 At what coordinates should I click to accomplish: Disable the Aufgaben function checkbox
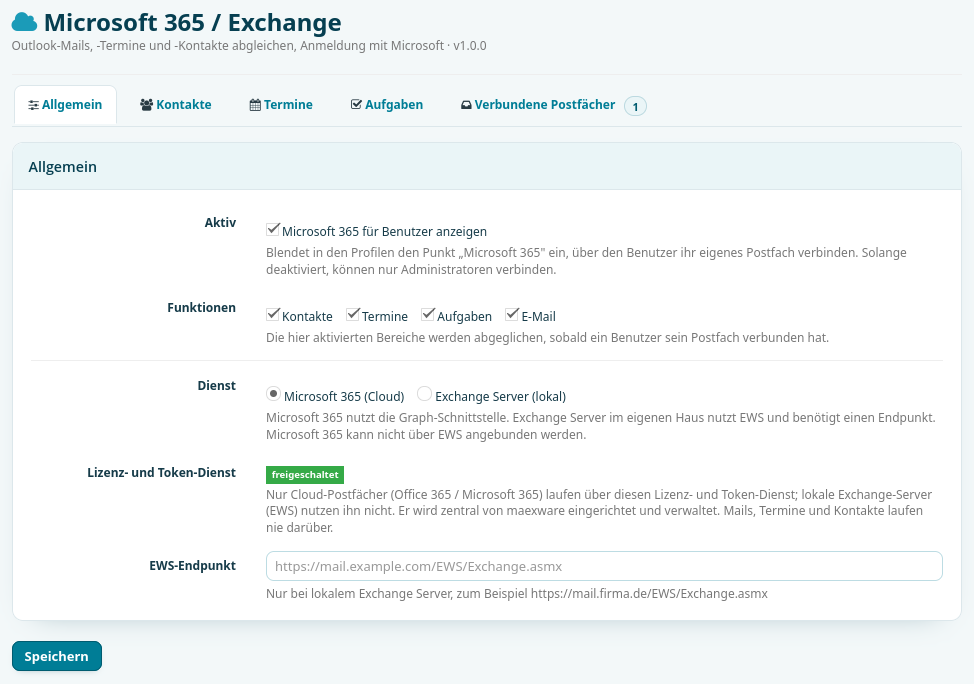(427, 314)
